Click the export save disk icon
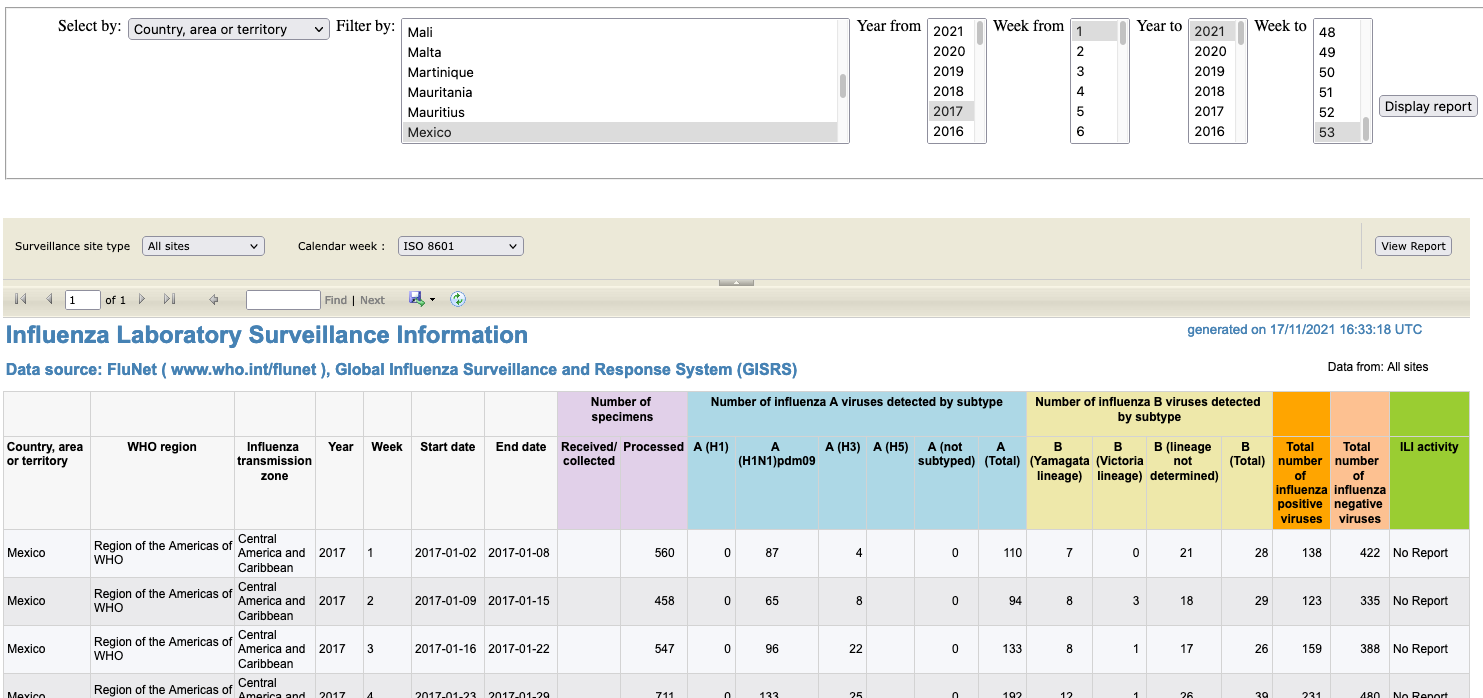Viewport: 1483px width, 698px height. [x=417, y=299]
